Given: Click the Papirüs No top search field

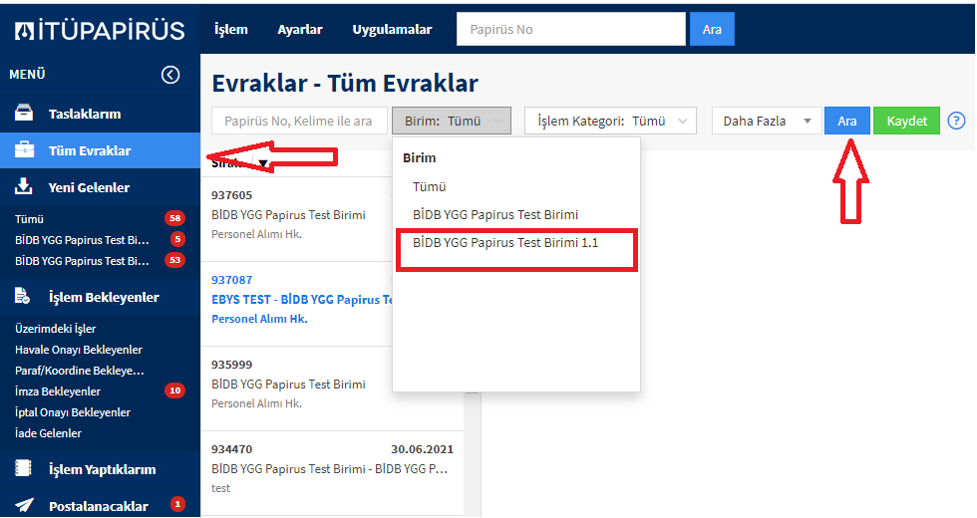Looking at the screenshot, I should pyautogui.click(x=571, y=29).
